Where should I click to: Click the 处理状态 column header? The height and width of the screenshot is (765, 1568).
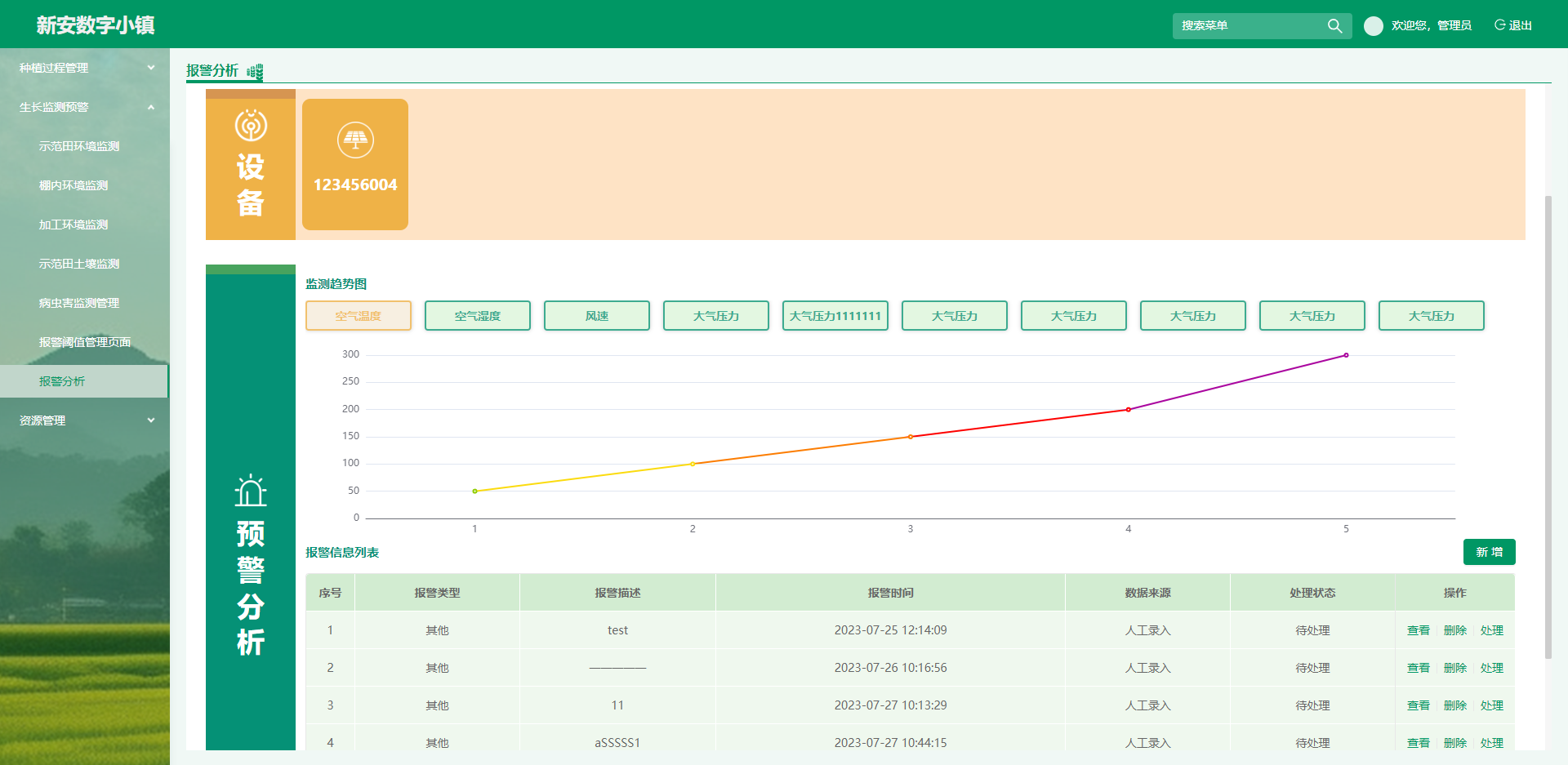pyautogui.click(x=1312, y=593)
